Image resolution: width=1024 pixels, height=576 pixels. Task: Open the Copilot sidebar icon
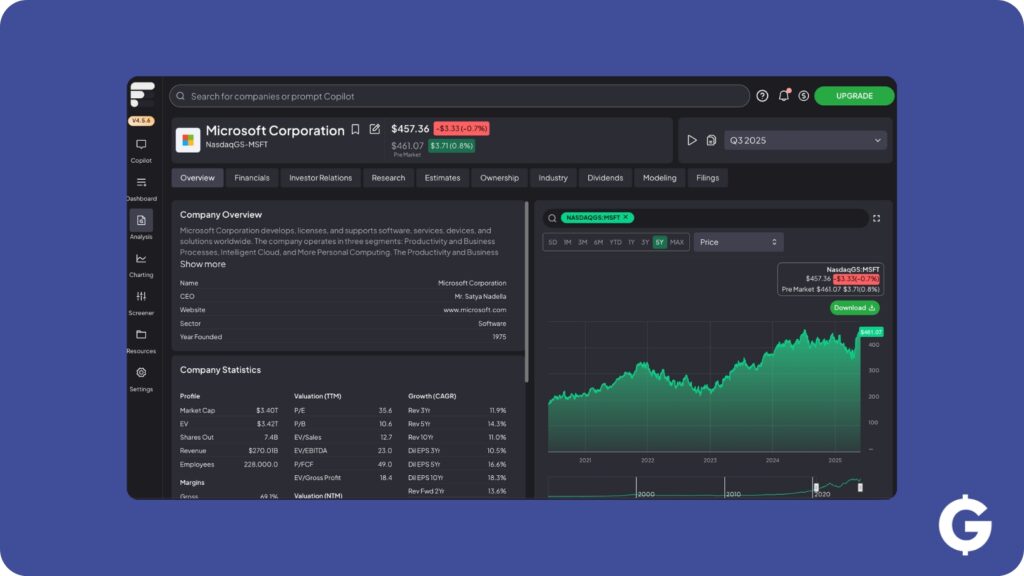click(x=141, y=145)
